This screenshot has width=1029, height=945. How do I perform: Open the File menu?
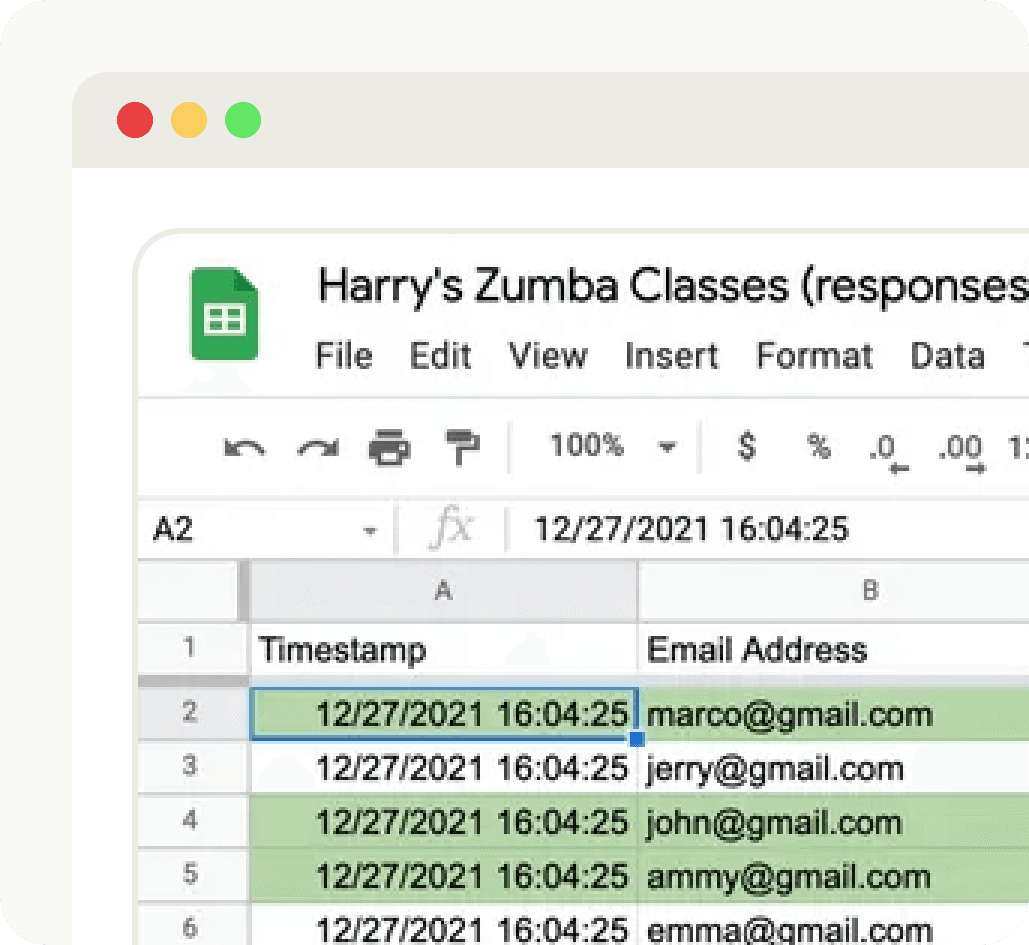pos(344,356)
